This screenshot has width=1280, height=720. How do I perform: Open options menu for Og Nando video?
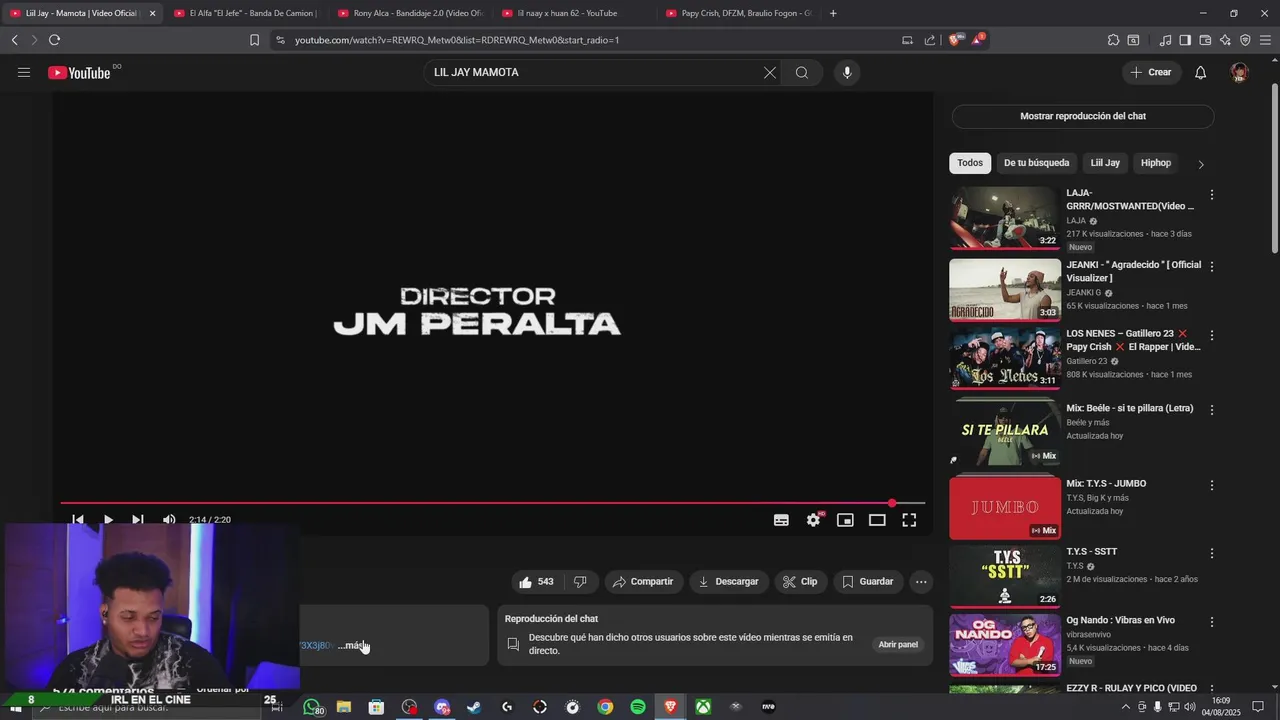coord(1212,622)
